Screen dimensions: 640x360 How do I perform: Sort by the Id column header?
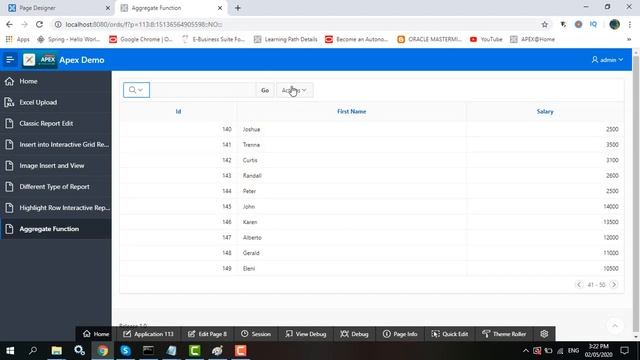[x=178, y=111]
